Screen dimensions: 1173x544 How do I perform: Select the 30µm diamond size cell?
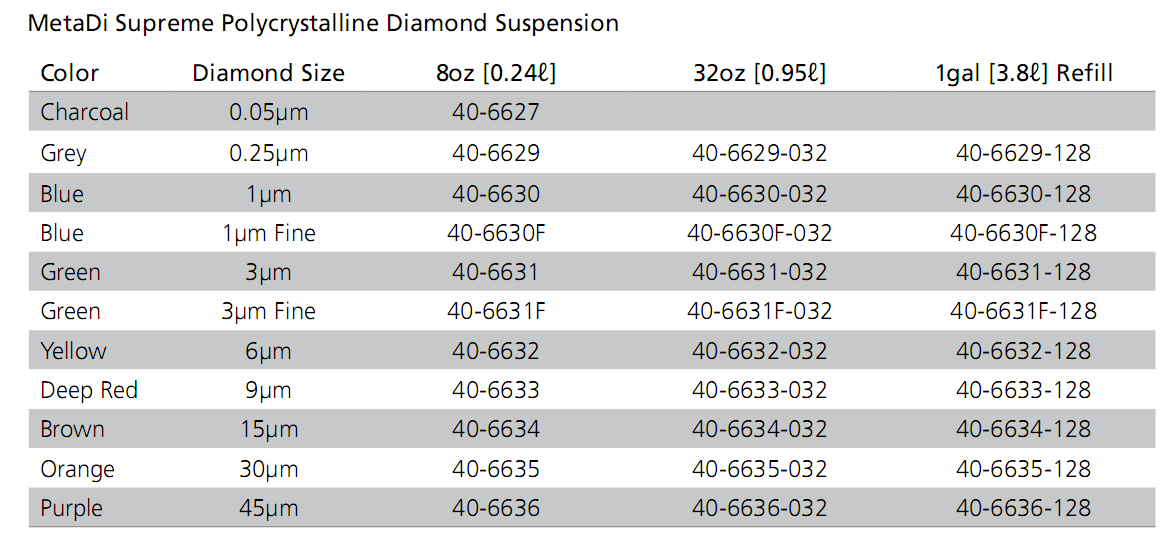(x=269, y=470)
